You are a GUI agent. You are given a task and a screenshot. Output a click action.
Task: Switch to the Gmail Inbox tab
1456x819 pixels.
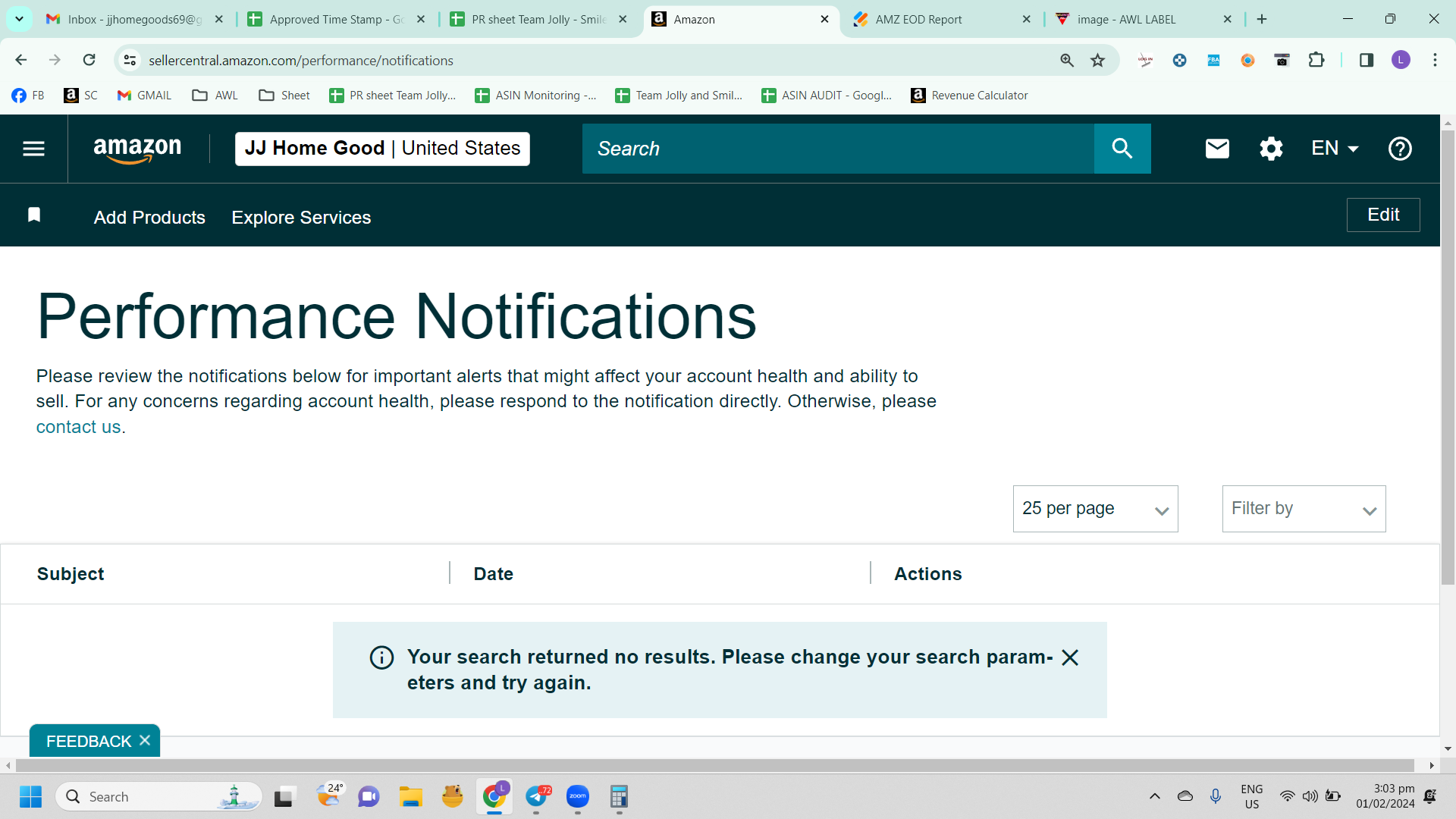tap(133, 19)
